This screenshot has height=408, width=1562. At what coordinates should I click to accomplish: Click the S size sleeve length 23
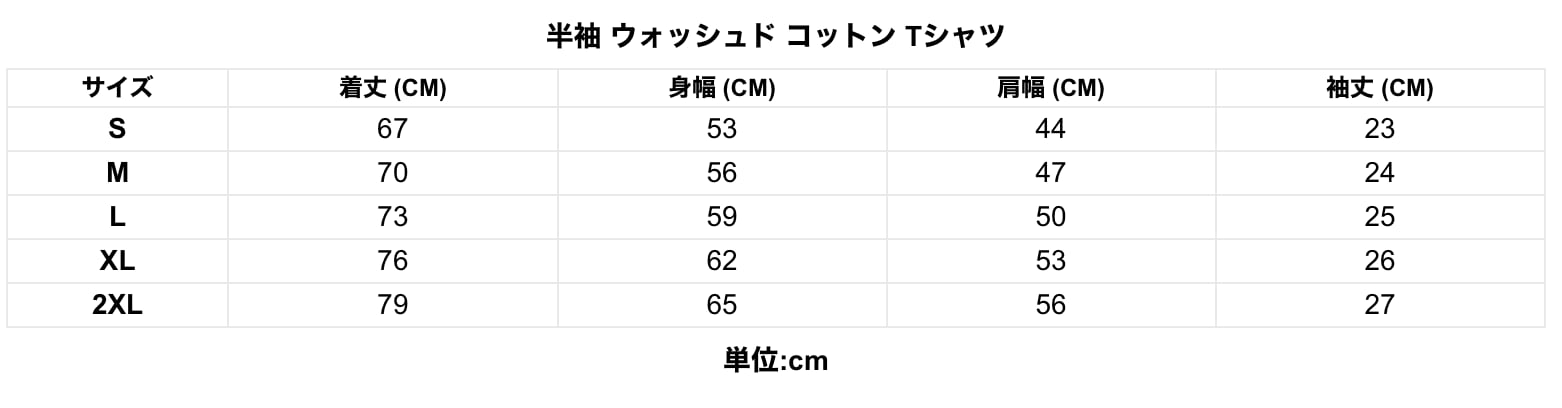pyautogui.click(x=1379, y=129)
